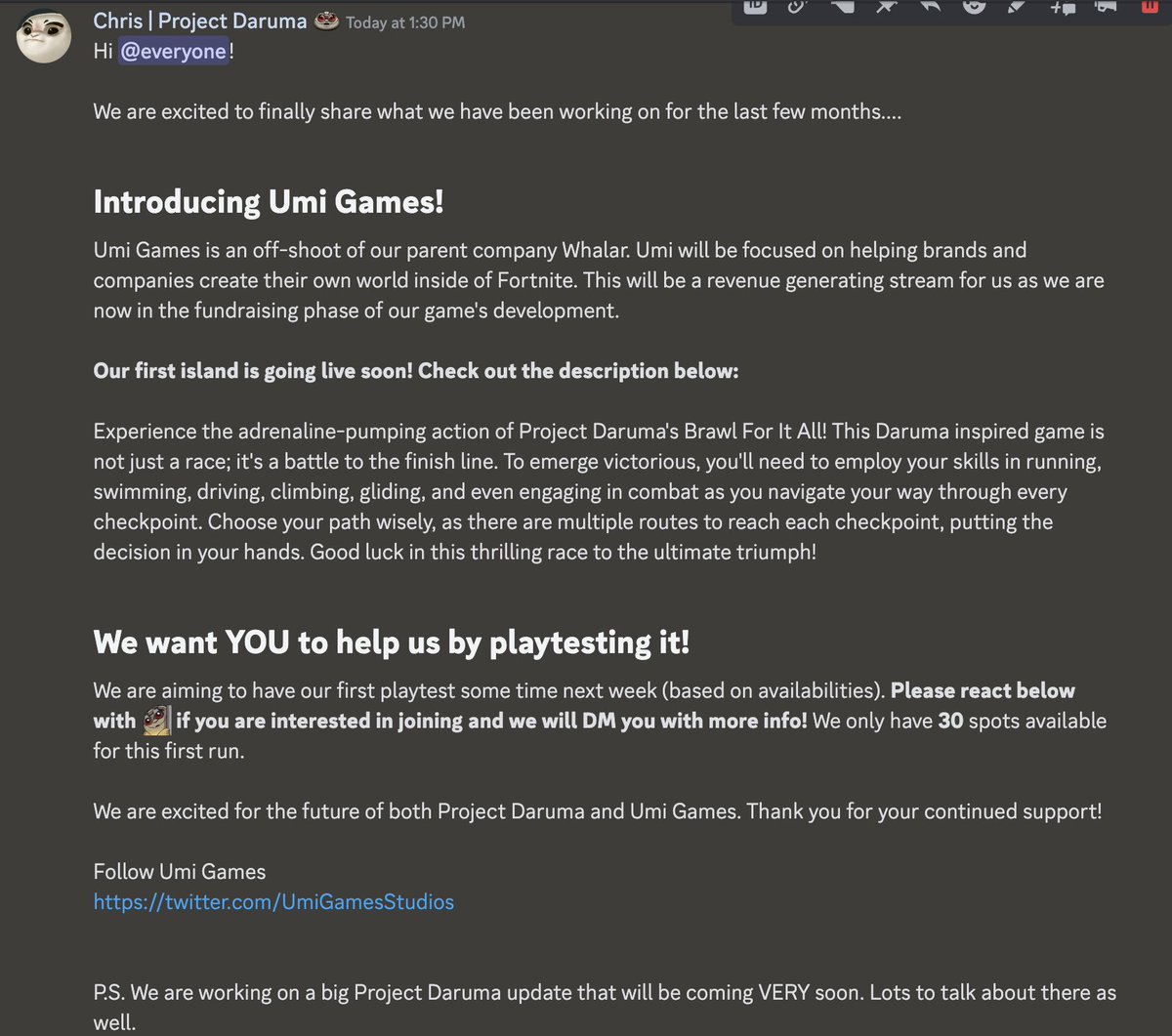Click the username Chris | Project Daruma
This screenshot has width=1172, height=1036.
click(200, 21)
